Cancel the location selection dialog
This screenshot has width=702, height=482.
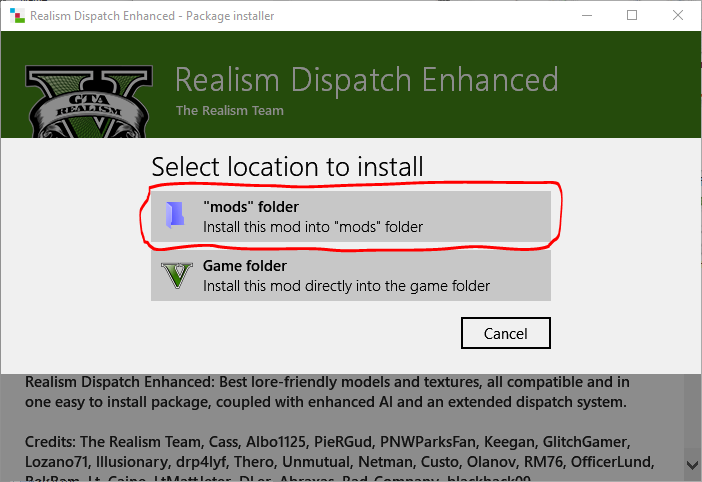pos(505,333)
